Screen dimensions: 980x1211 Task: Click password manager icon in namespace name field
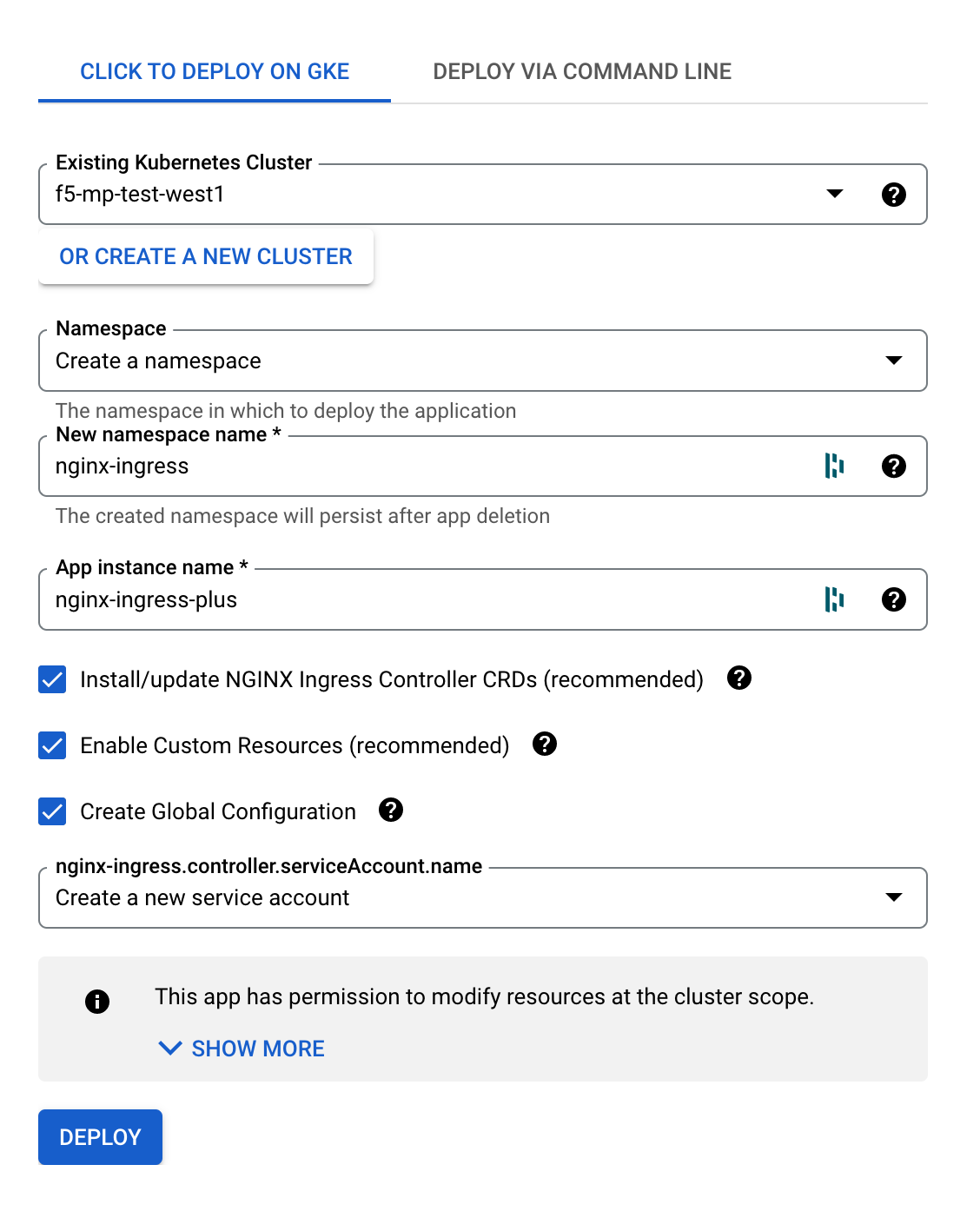point(834,467)
